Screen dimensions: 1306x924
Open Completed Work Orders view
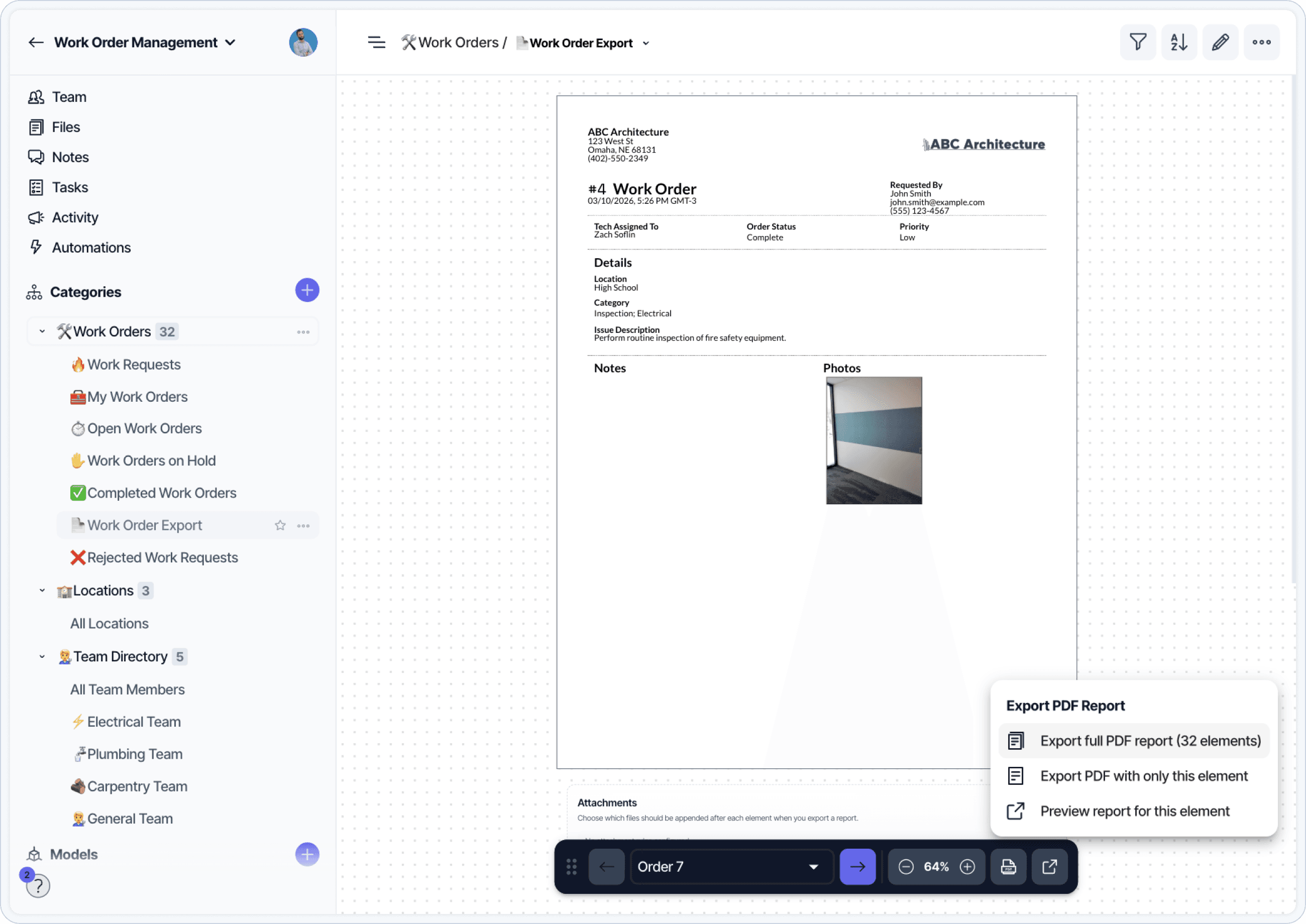(162, 493)
